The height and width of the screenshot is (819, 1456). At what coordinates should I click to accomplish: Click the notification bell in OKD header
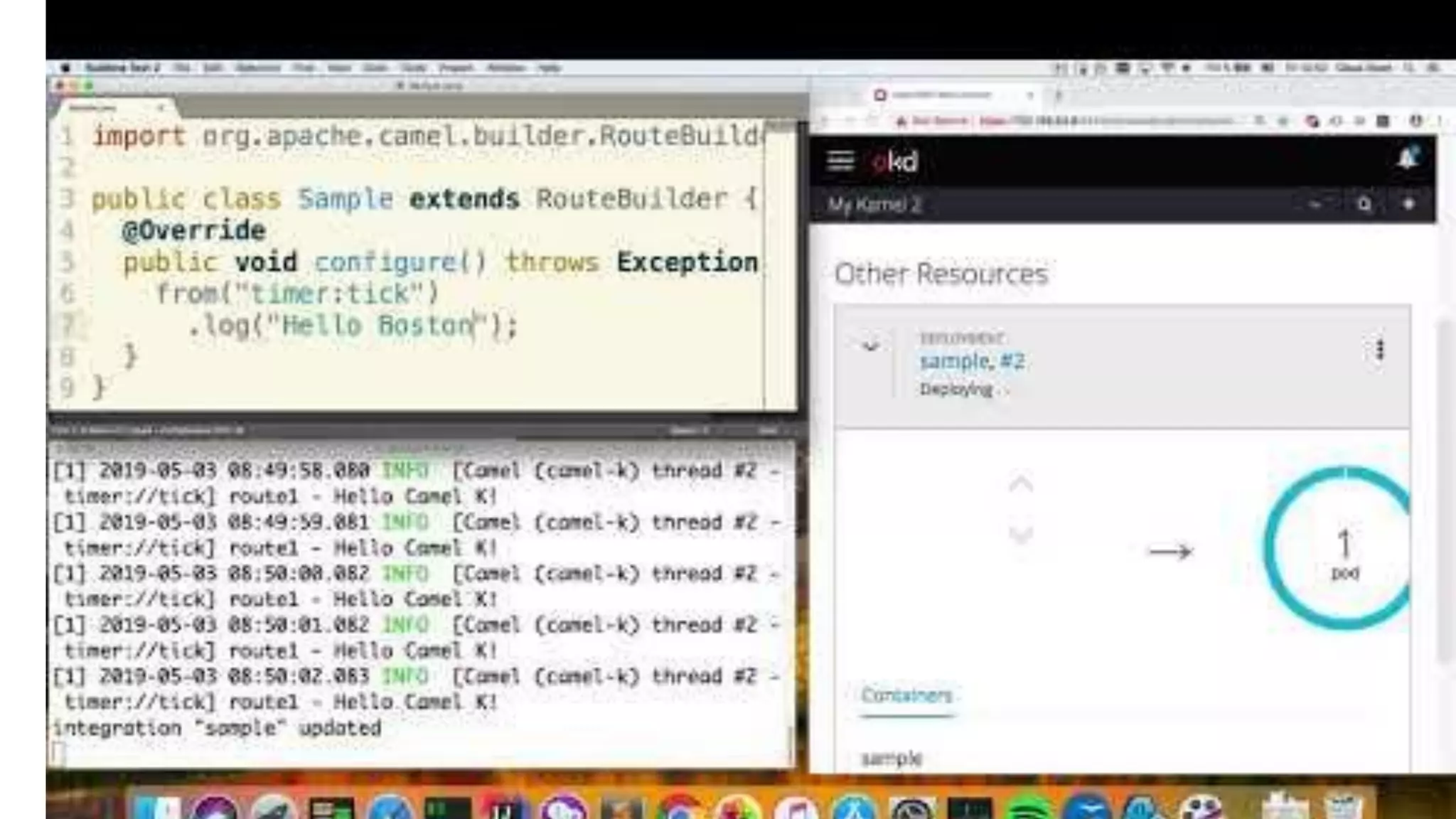point(1407,158)
